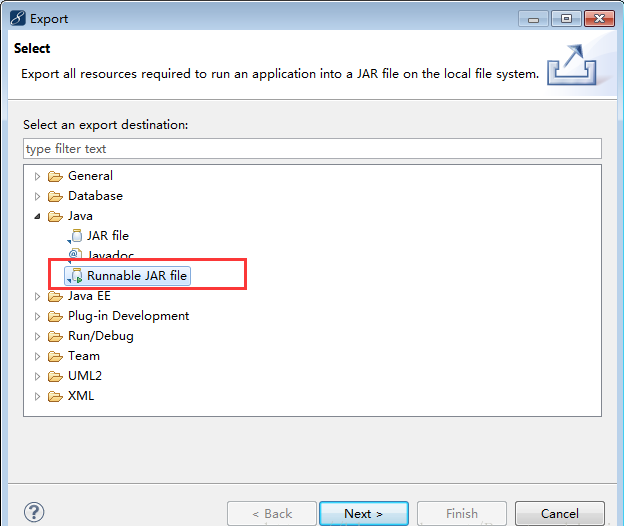
Task: Click the General folder icon
Action: [x=55, y=176]
